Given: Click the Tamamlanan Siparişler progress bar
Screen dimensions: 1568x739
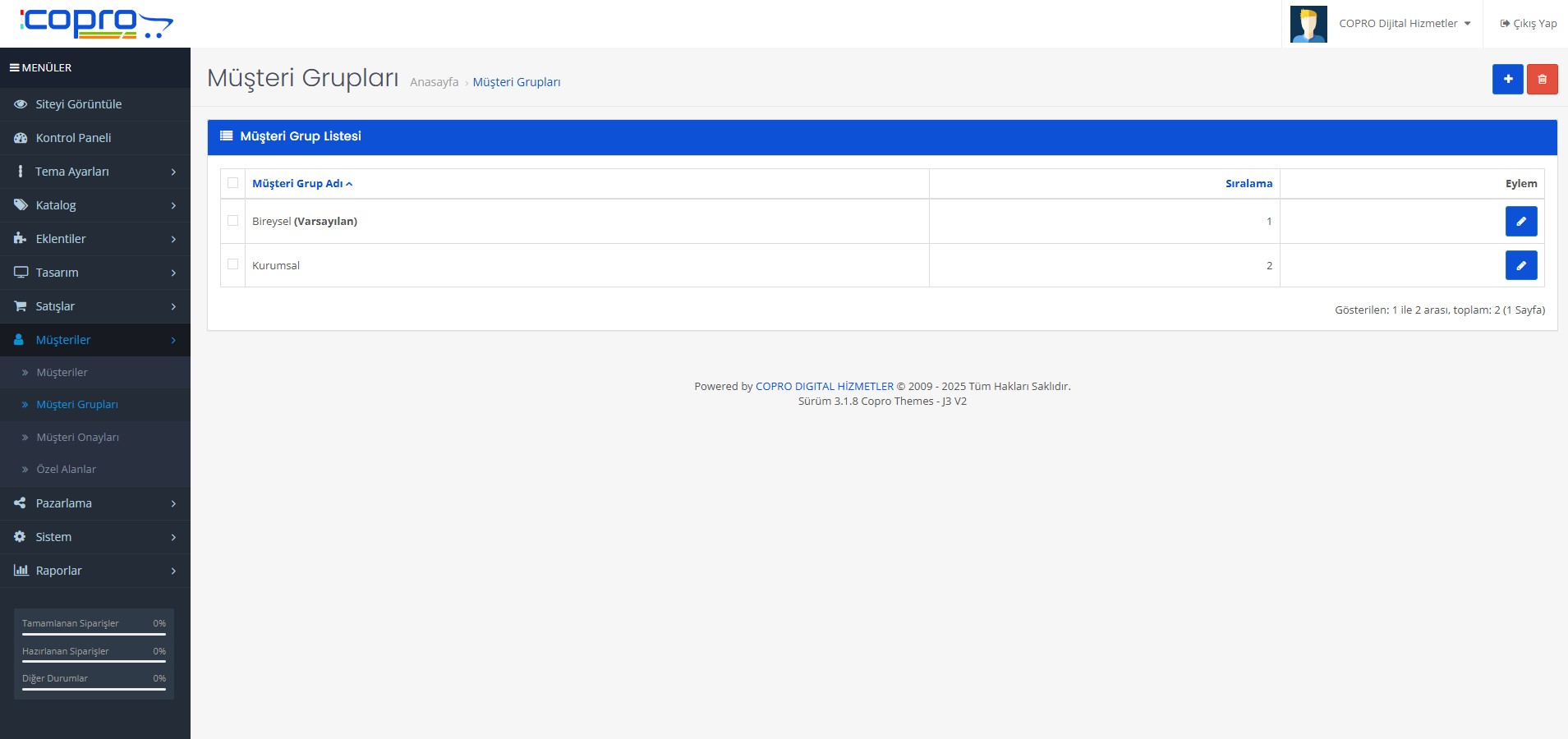Looking at the screenshot, I should click(x=94, y=634).
